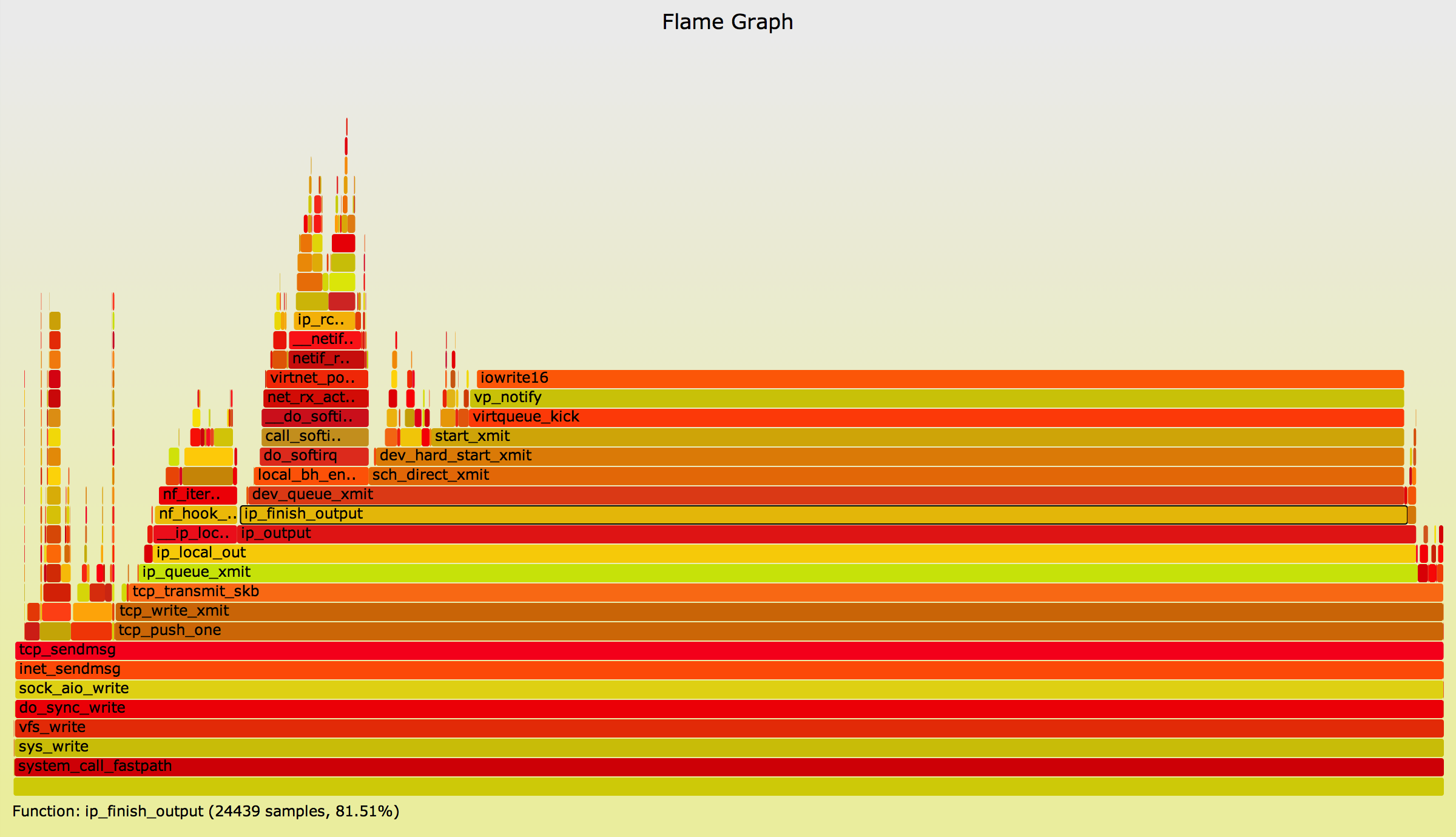The image size is (1456, 837).
Task: Click the sock_aio_write frame
Action: (729, 689)
